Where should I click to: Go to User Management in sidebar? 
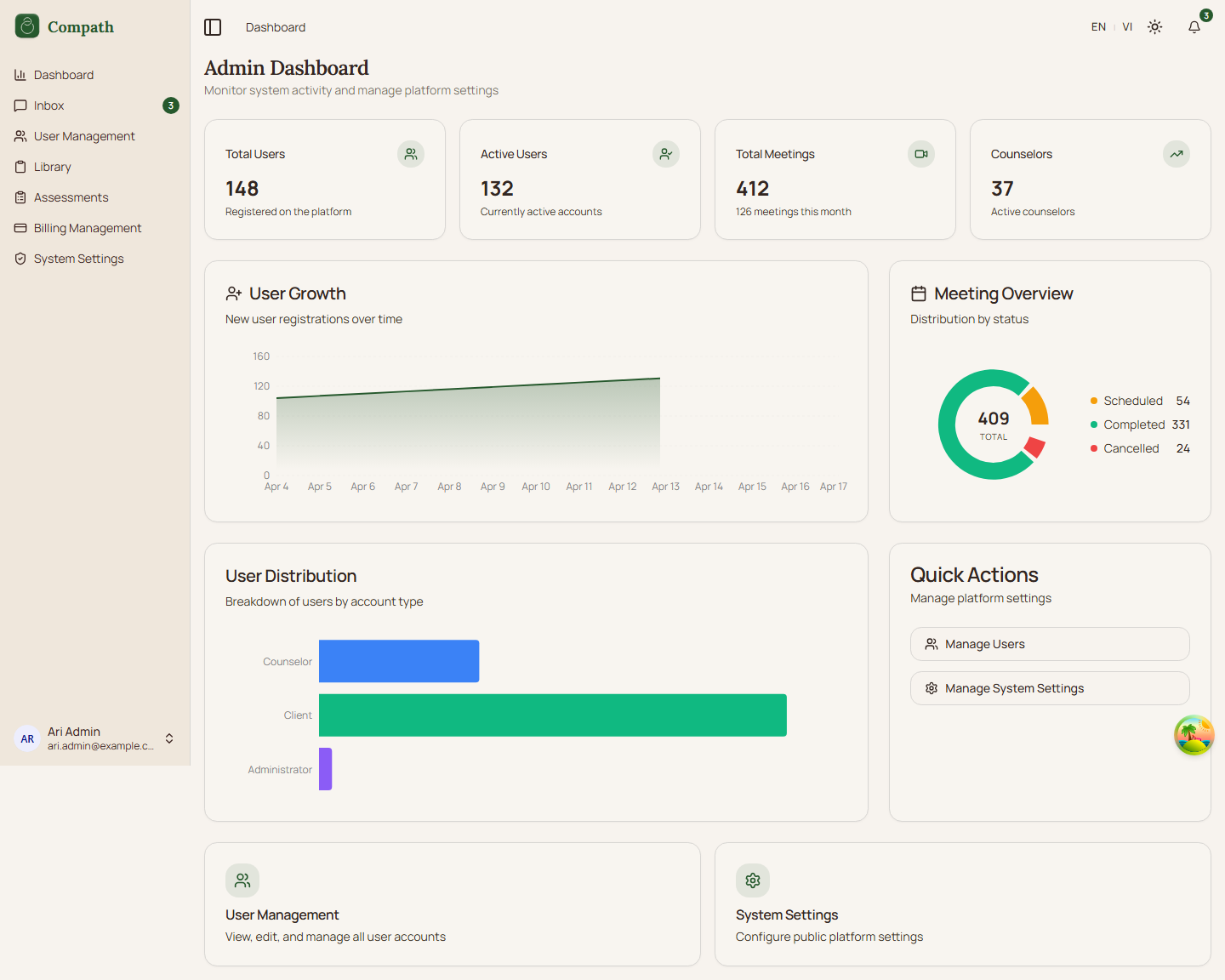[x=84, y=136]
